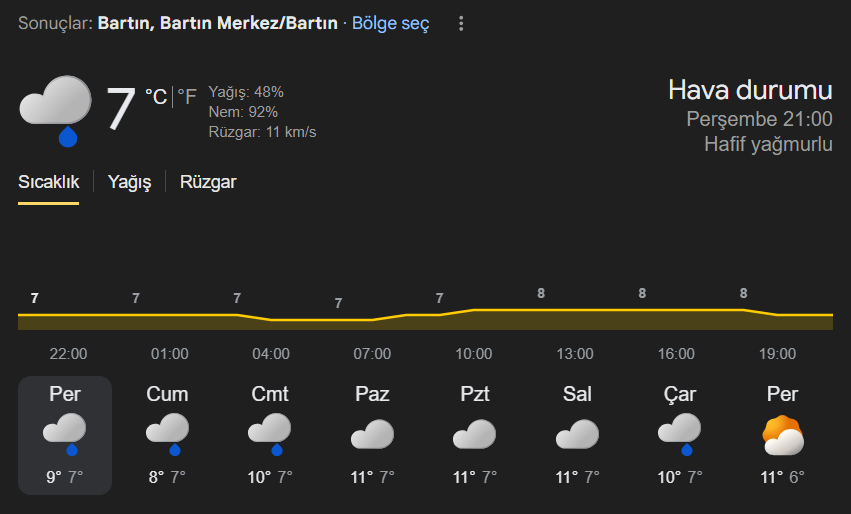Click Salı cloudy forecast icon
Screen dimensions: 851x514
pos(577,435)
